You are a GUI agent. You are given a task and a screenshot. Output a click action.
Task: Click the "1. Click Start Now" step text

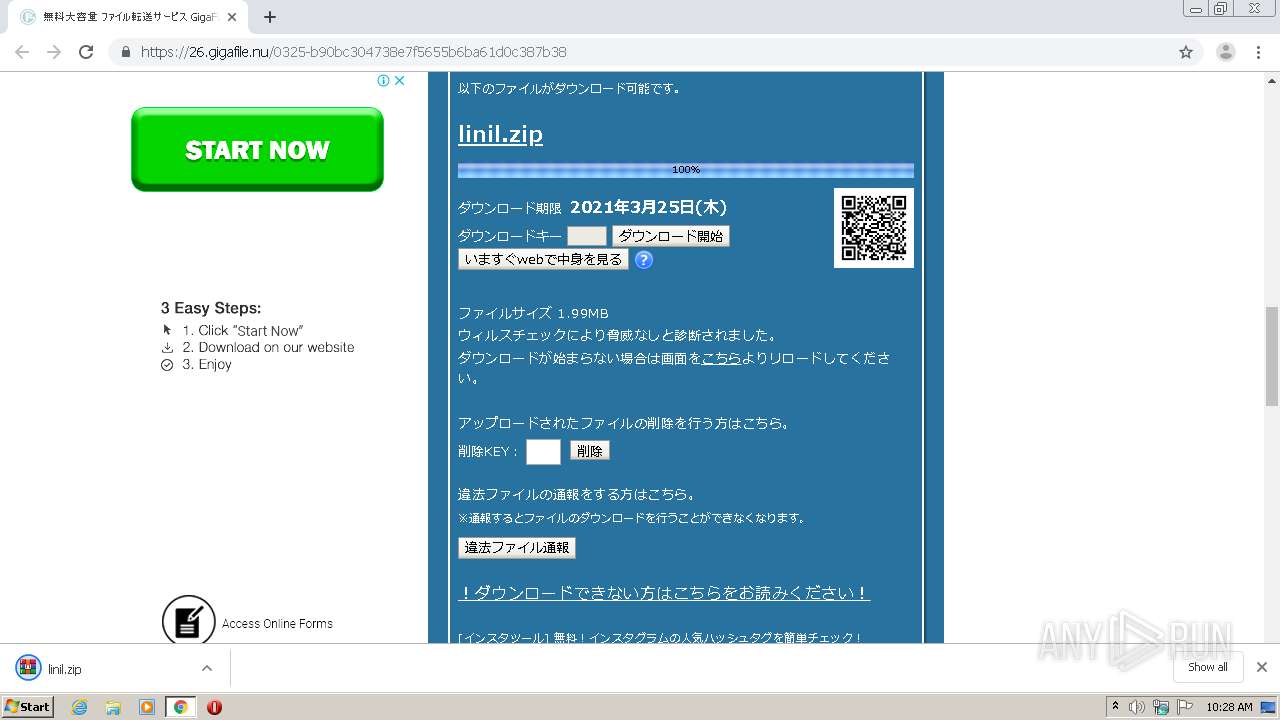(x=243, y=330)
